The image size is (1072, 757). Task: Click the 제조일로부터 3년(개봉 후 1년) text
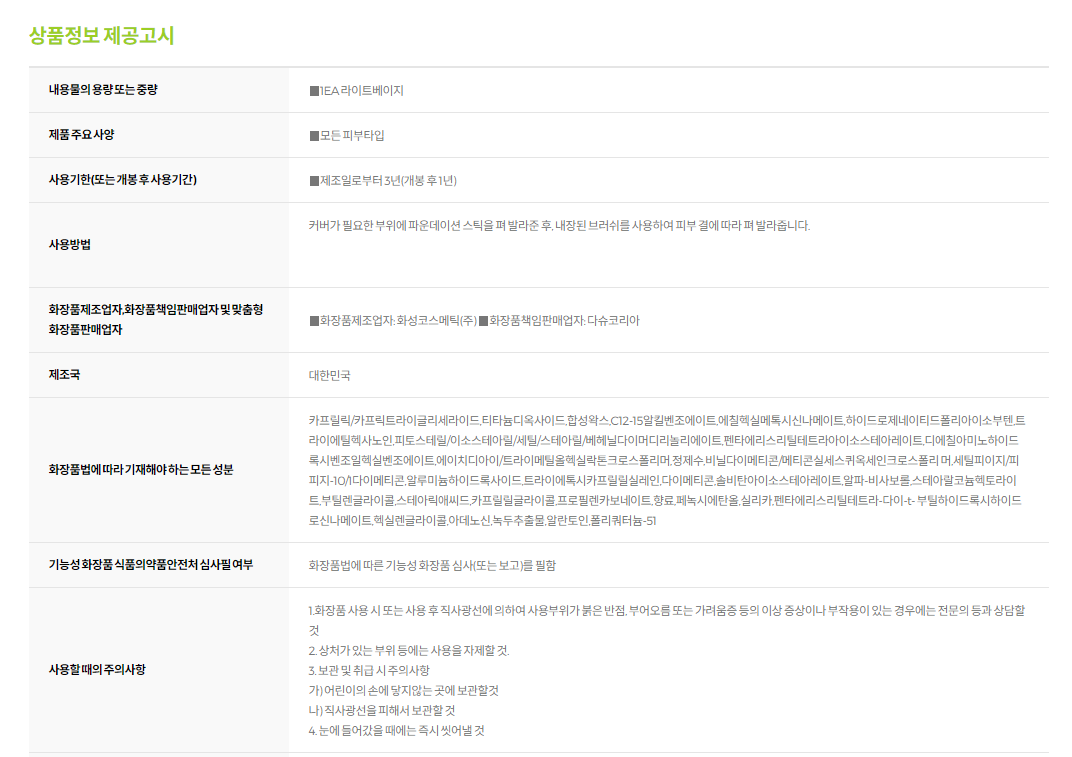coord(383,180)
